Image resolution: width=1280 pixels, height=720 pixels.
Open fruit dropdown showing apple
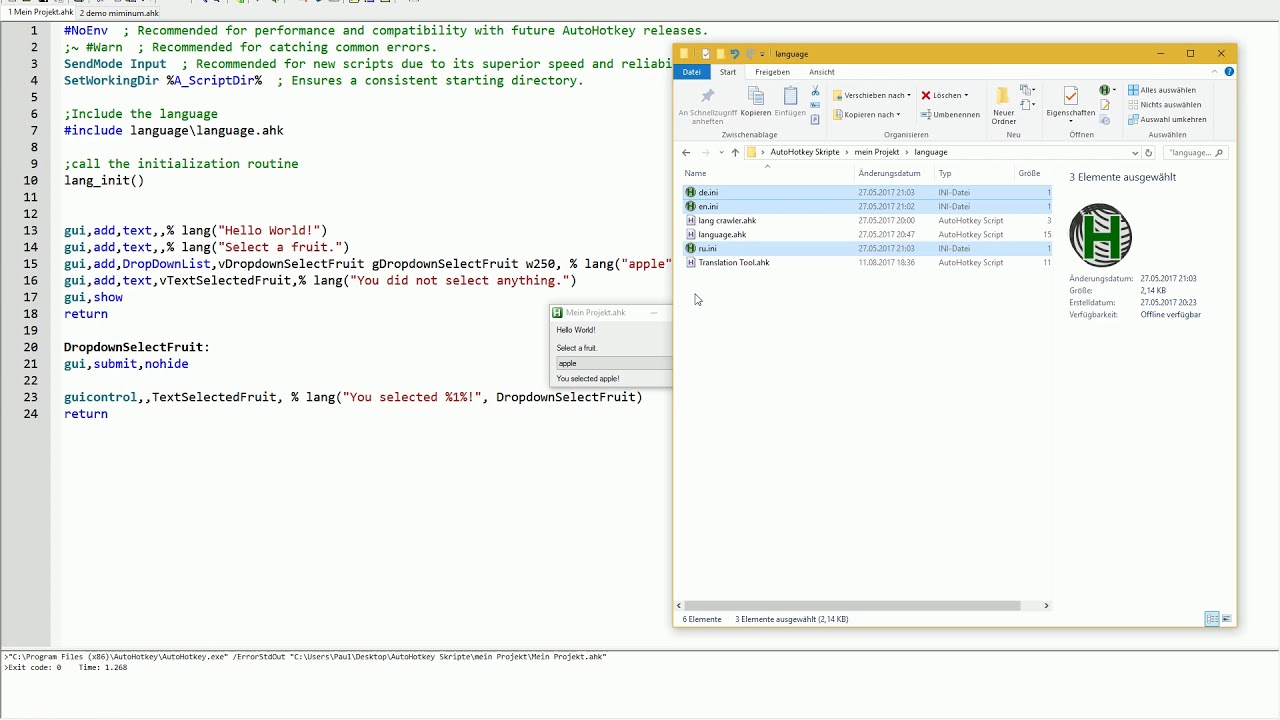click(x=613, y=363)
